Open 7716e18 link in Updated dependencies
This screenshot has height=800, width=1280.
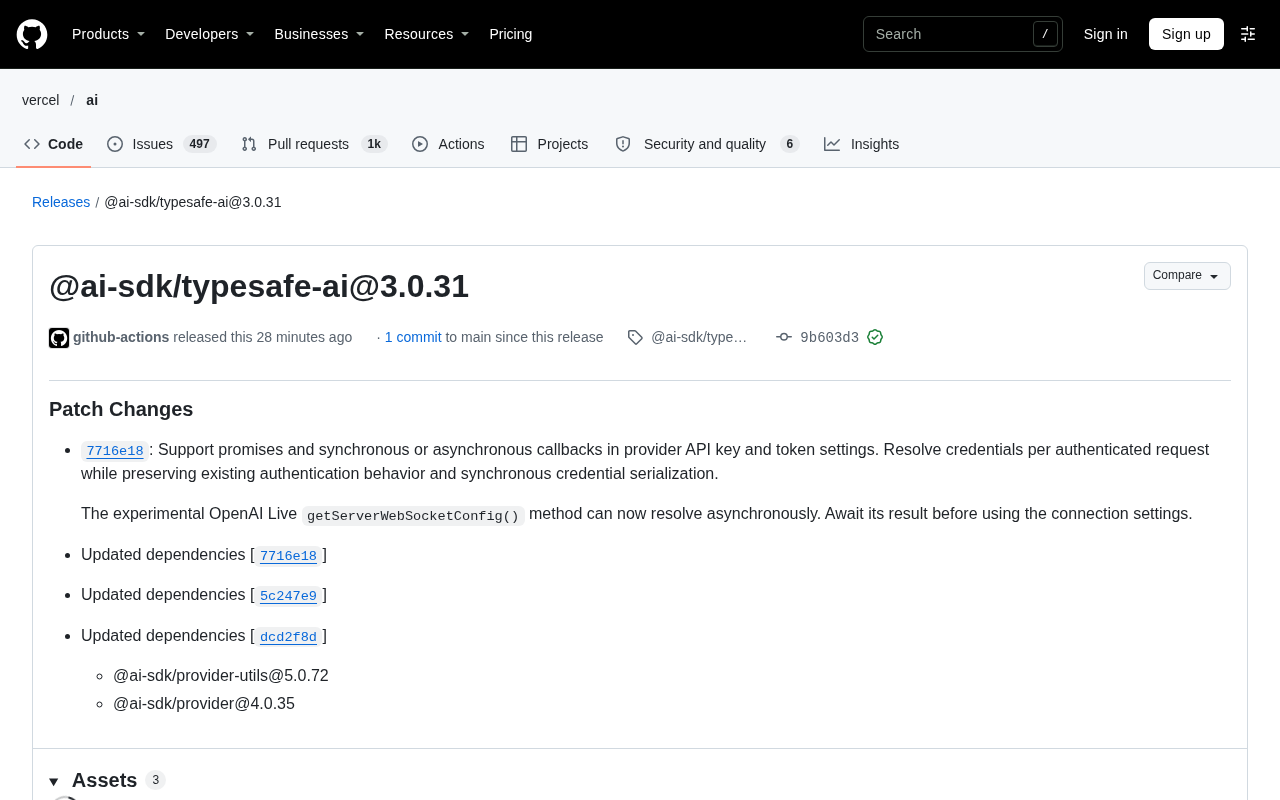[288, 556]
